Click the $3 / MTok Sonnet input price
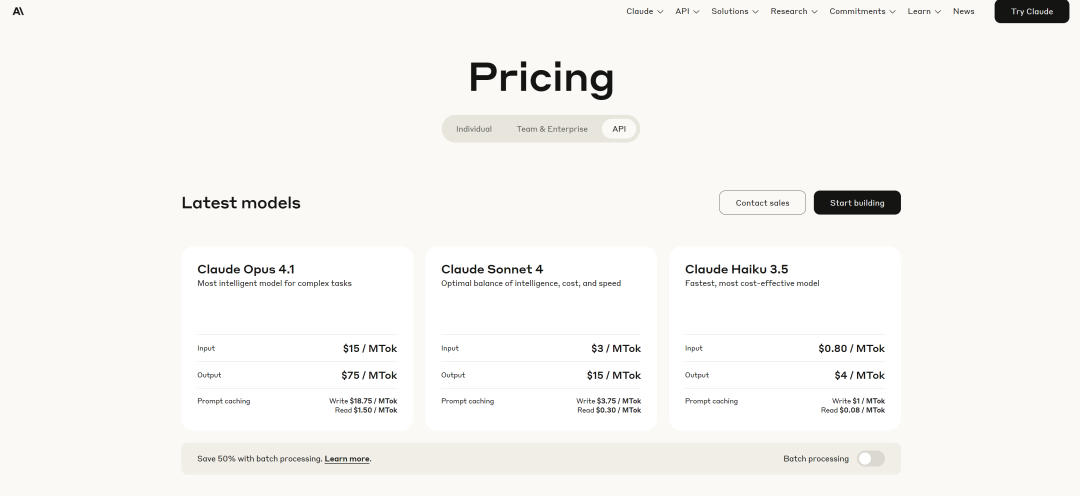 click(616, 349)
